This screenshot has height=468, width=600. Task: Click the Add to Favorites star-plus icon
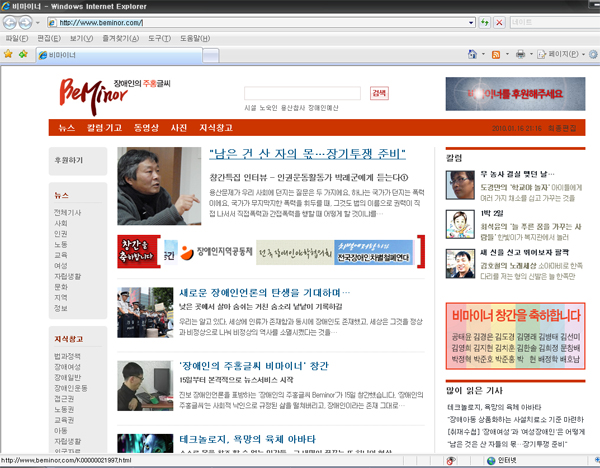[23, 54]
